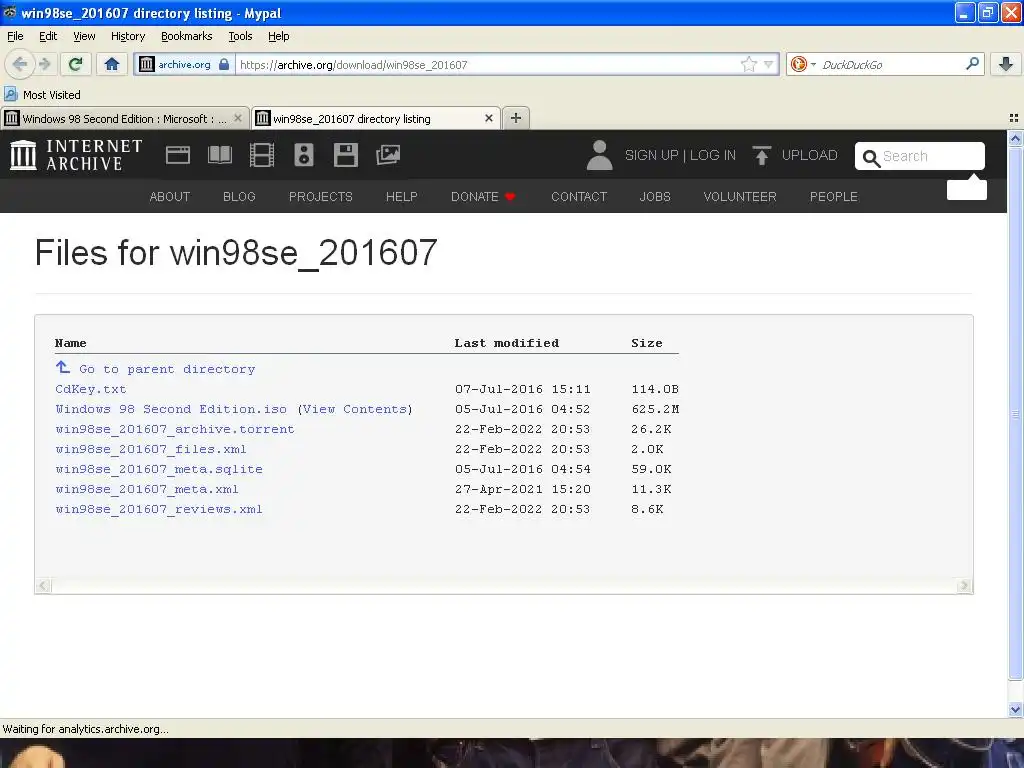Open the View menu
The height and width of the screenshot is (768, 1024).
click(x=84, y=36)
